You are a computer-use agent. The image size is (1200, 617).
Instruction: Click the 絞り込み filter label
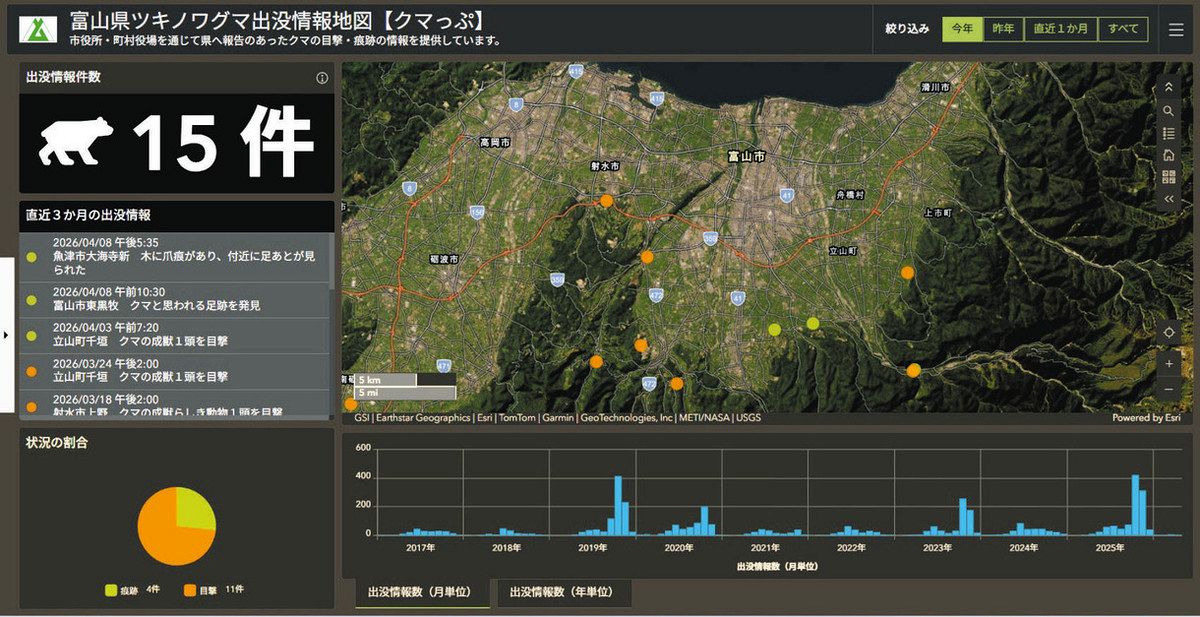pos(907,29)
